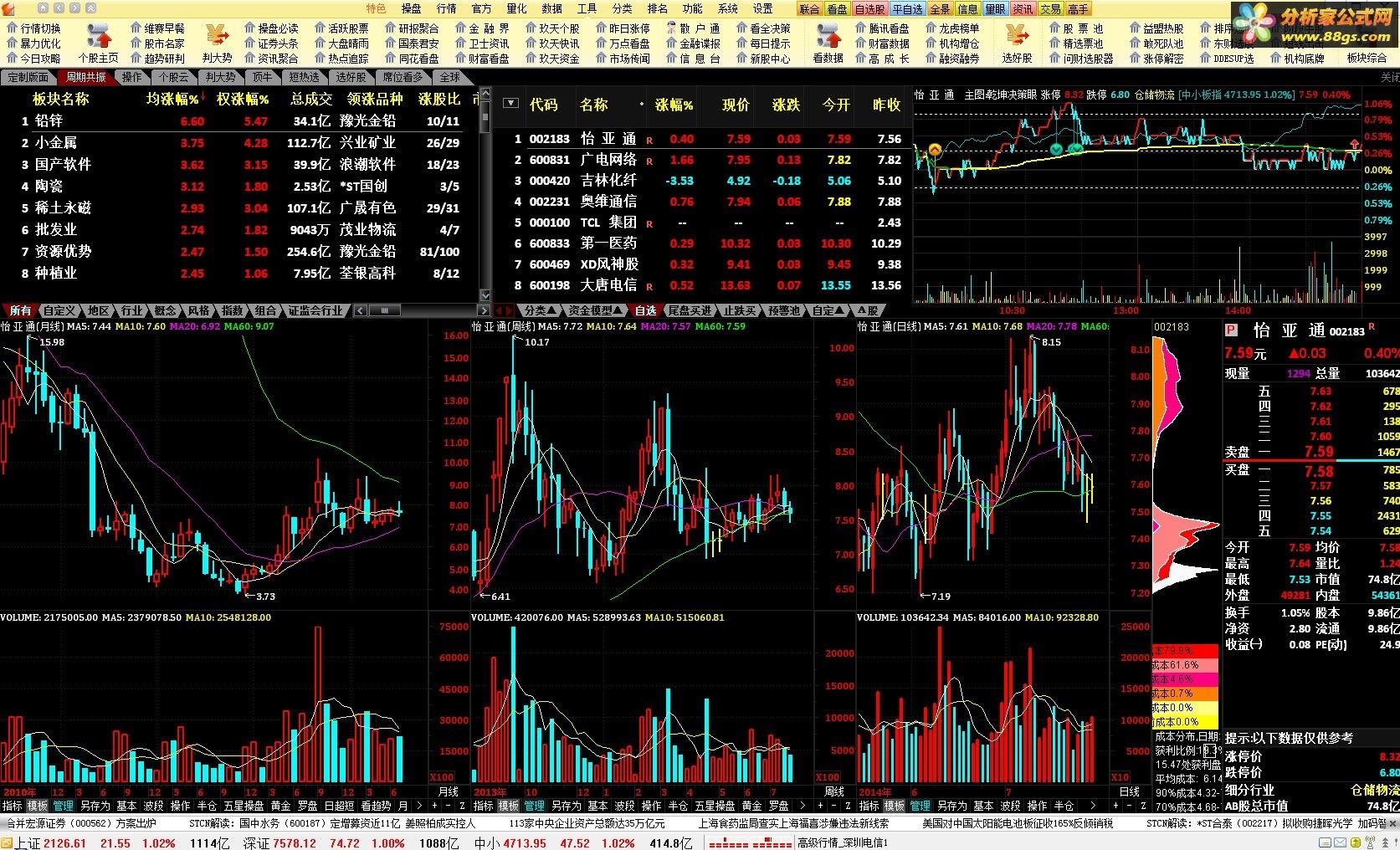The height and width of the screenshot is (850, 1400).
Task: Toggle the 全景 view button
Action: 940,9
